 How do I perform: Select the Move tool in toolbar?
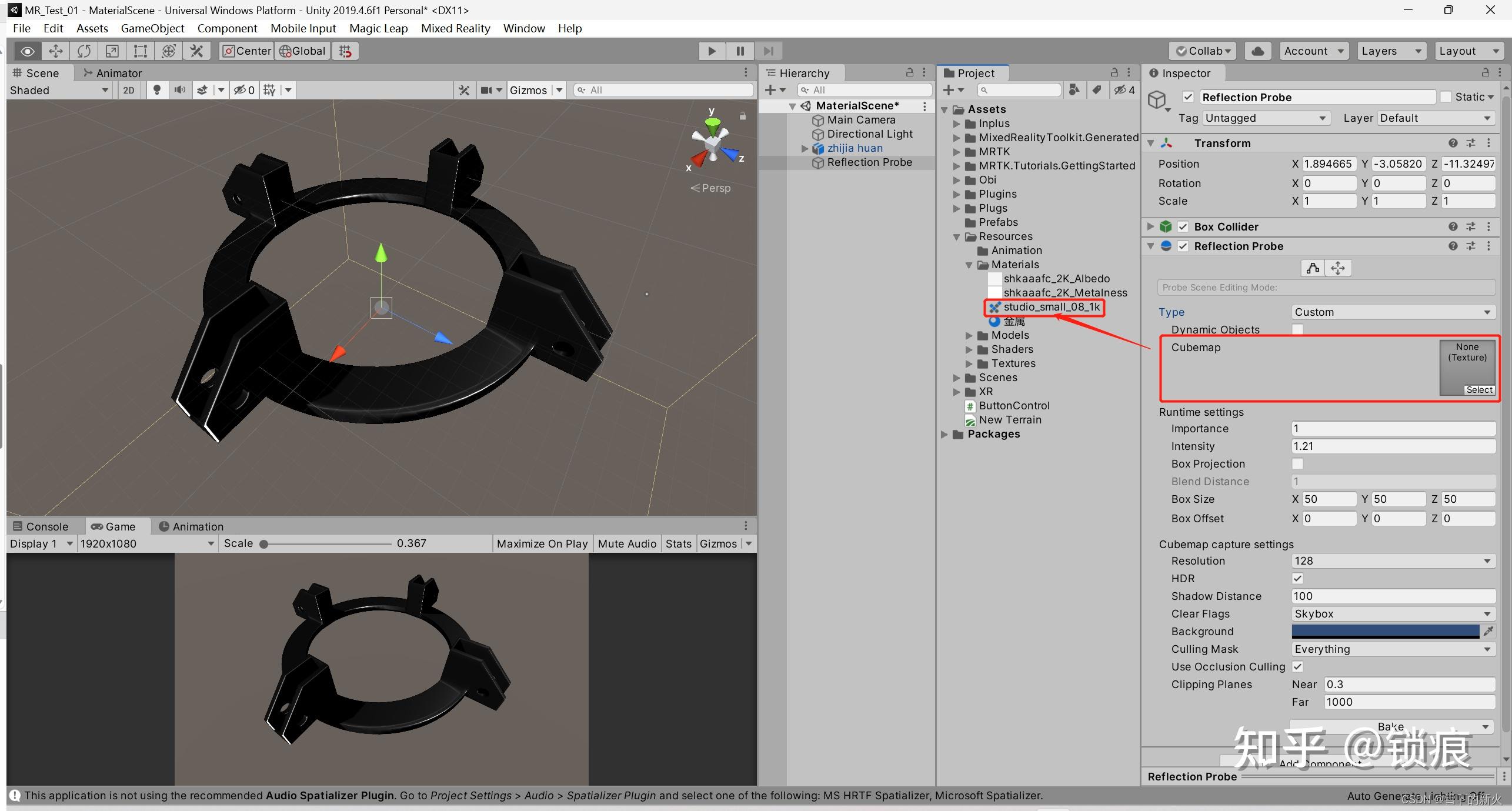click(x=56, y=51)
